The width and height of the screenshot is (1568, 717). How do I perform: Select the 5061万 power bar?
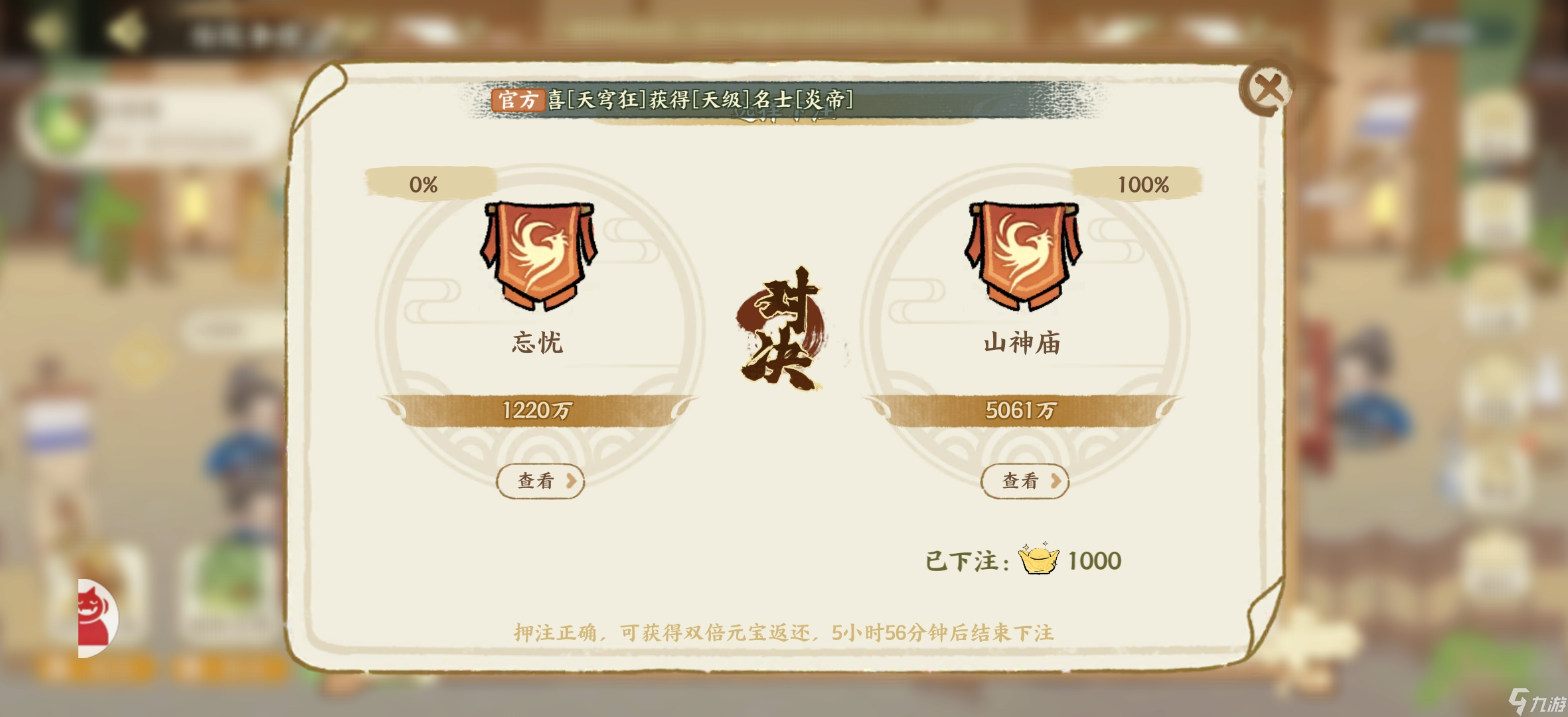tap(1022, 410)
